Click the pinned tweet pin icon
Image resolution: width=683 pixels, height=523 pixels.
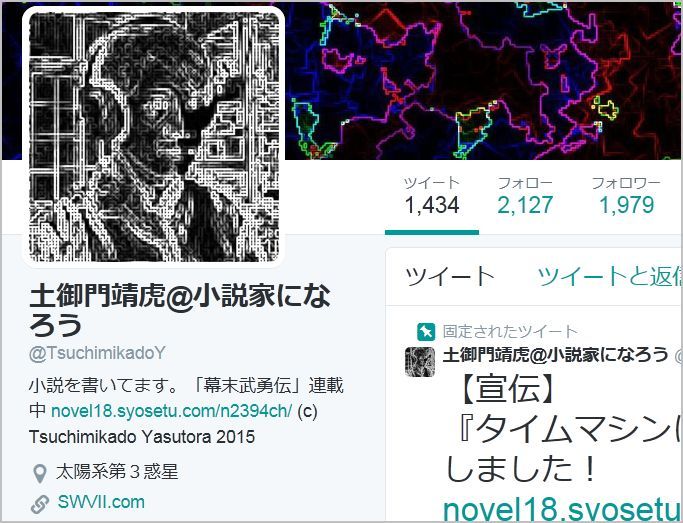pyautogui.click(x=426, y=332)
